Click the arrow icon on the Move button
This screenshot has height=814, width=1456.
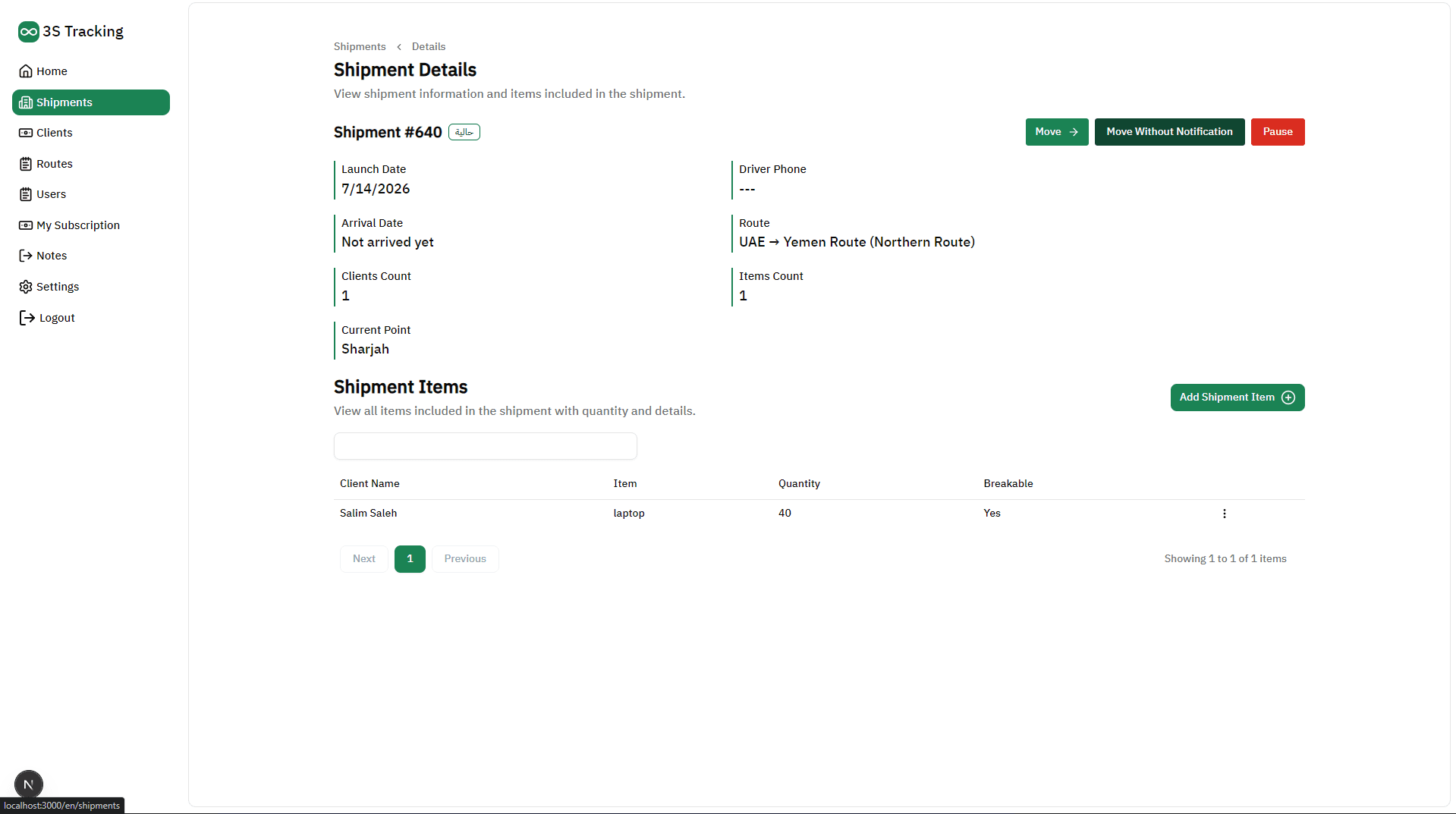[1074, 132]
